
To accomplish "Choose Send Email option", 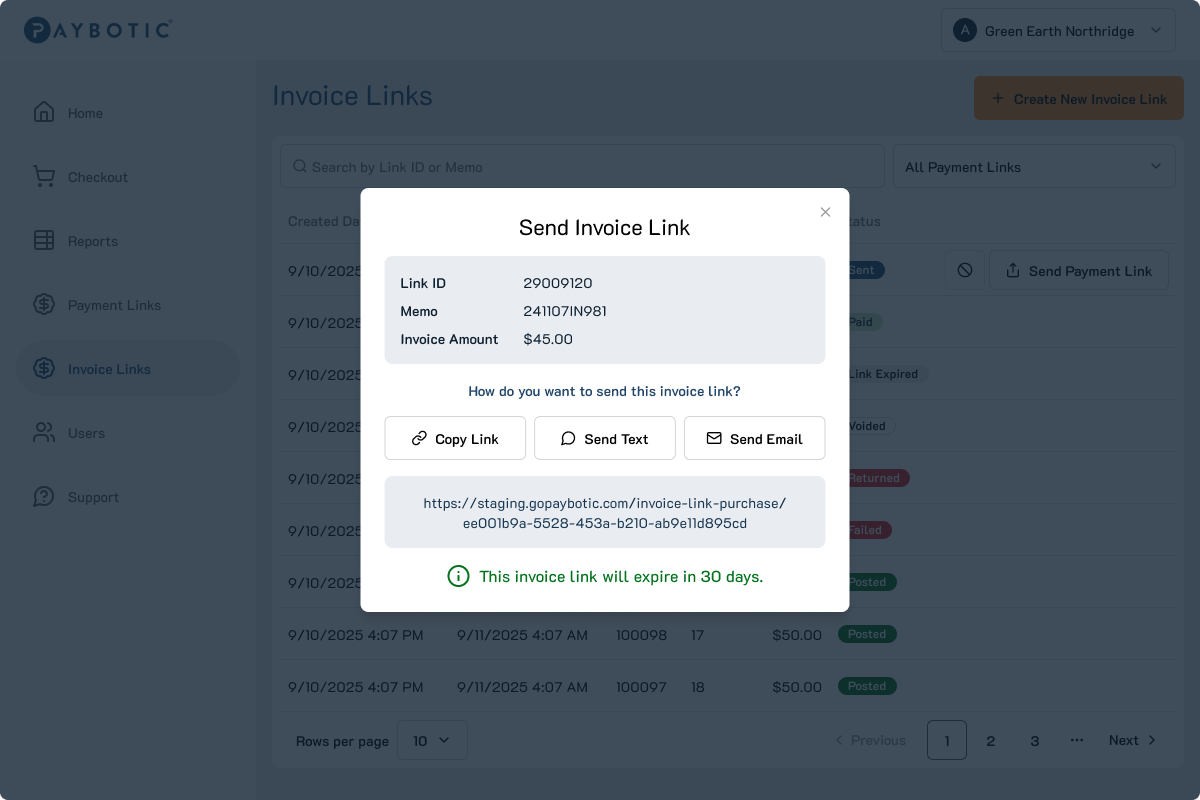I will point(754,439).
